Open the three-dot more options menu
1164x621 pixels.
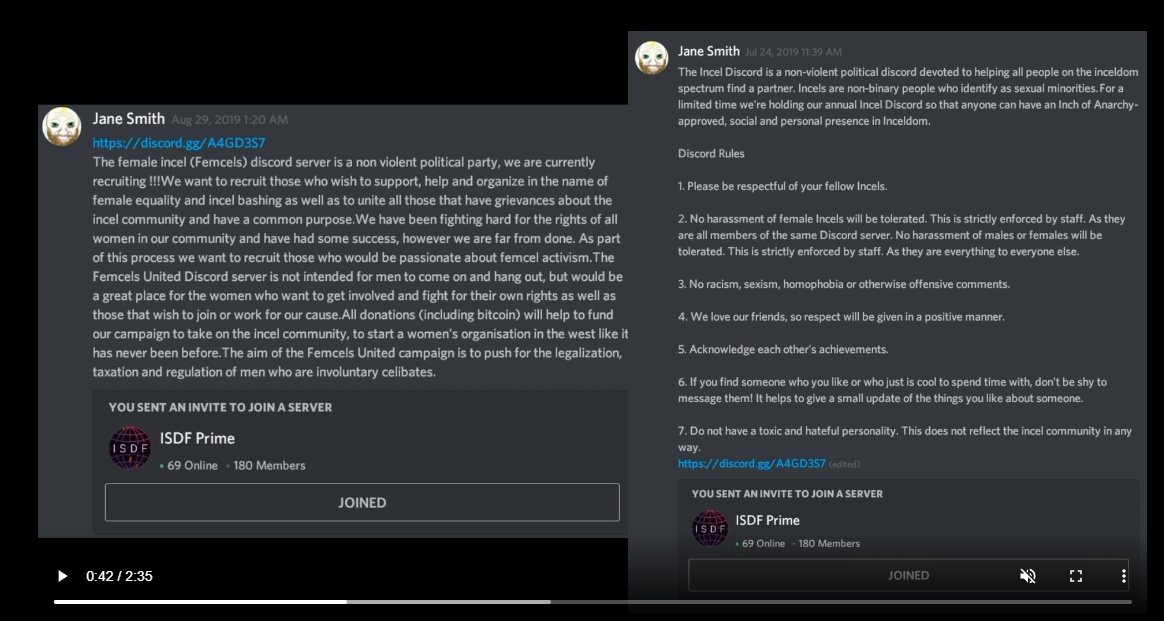pos(1124,576)
